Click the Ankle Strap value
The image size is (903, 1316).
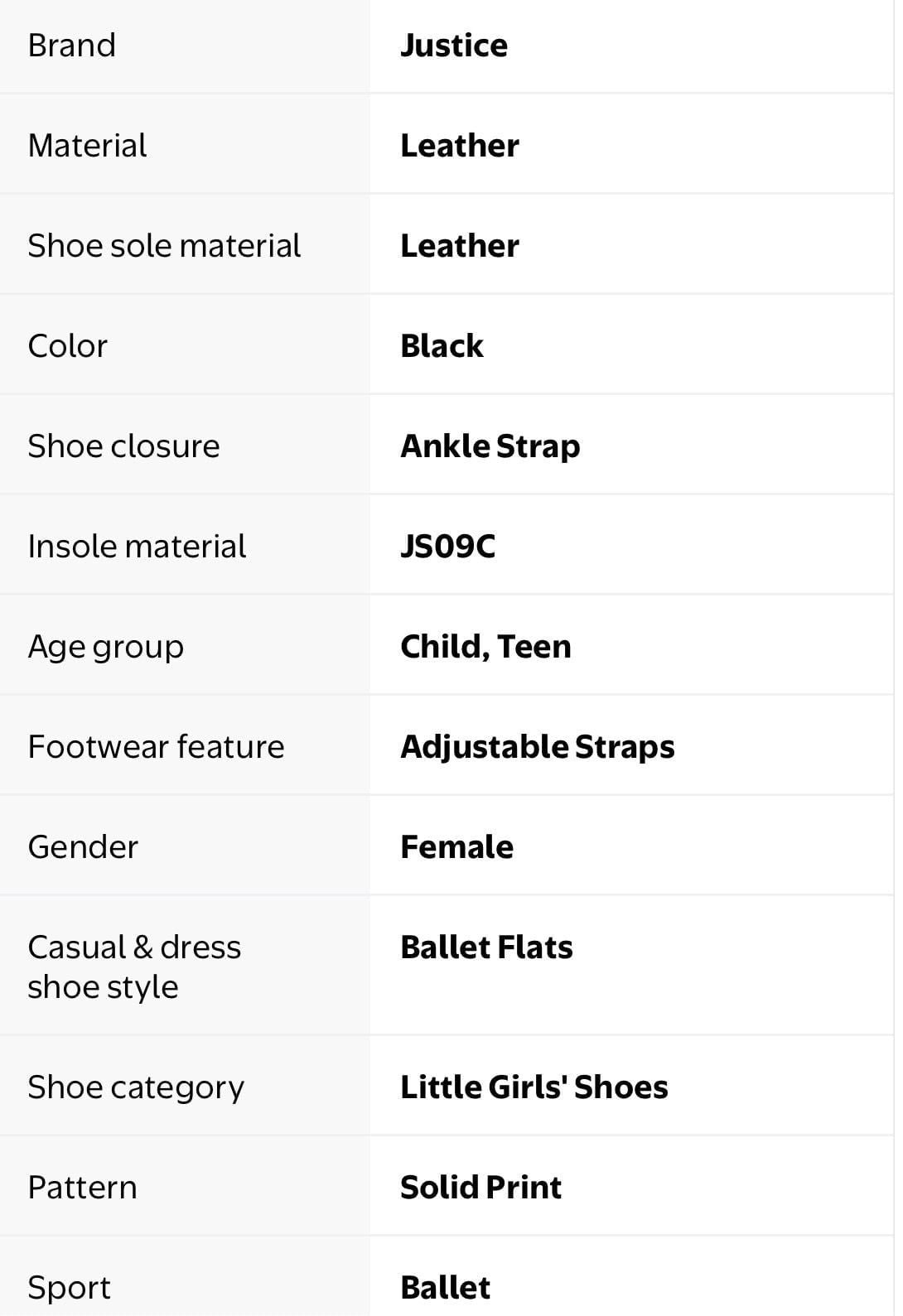(490, 446)
